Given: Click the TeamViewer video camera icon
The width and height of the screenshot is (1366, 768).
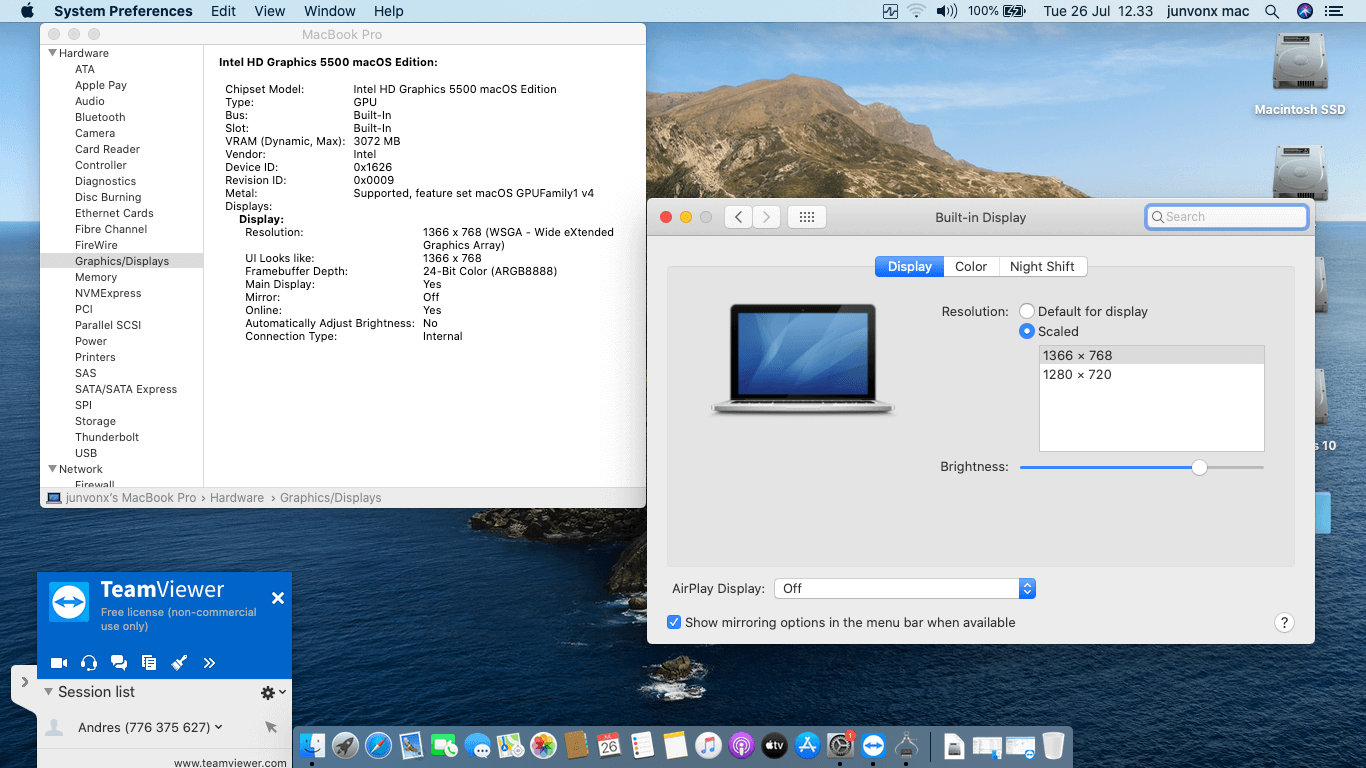Looking at the screenshot, I should [x=59, y=662].
